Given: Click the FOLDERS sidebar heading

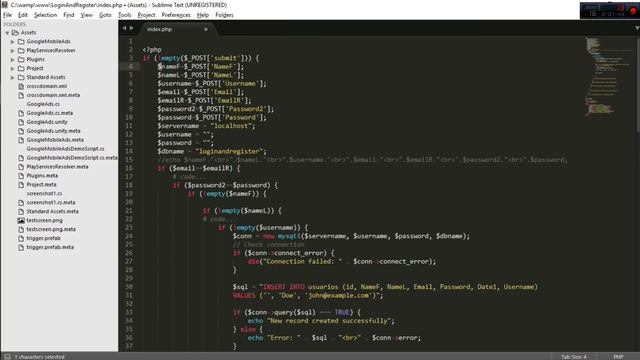Looking at the screenshot, I should coord(15,24).
